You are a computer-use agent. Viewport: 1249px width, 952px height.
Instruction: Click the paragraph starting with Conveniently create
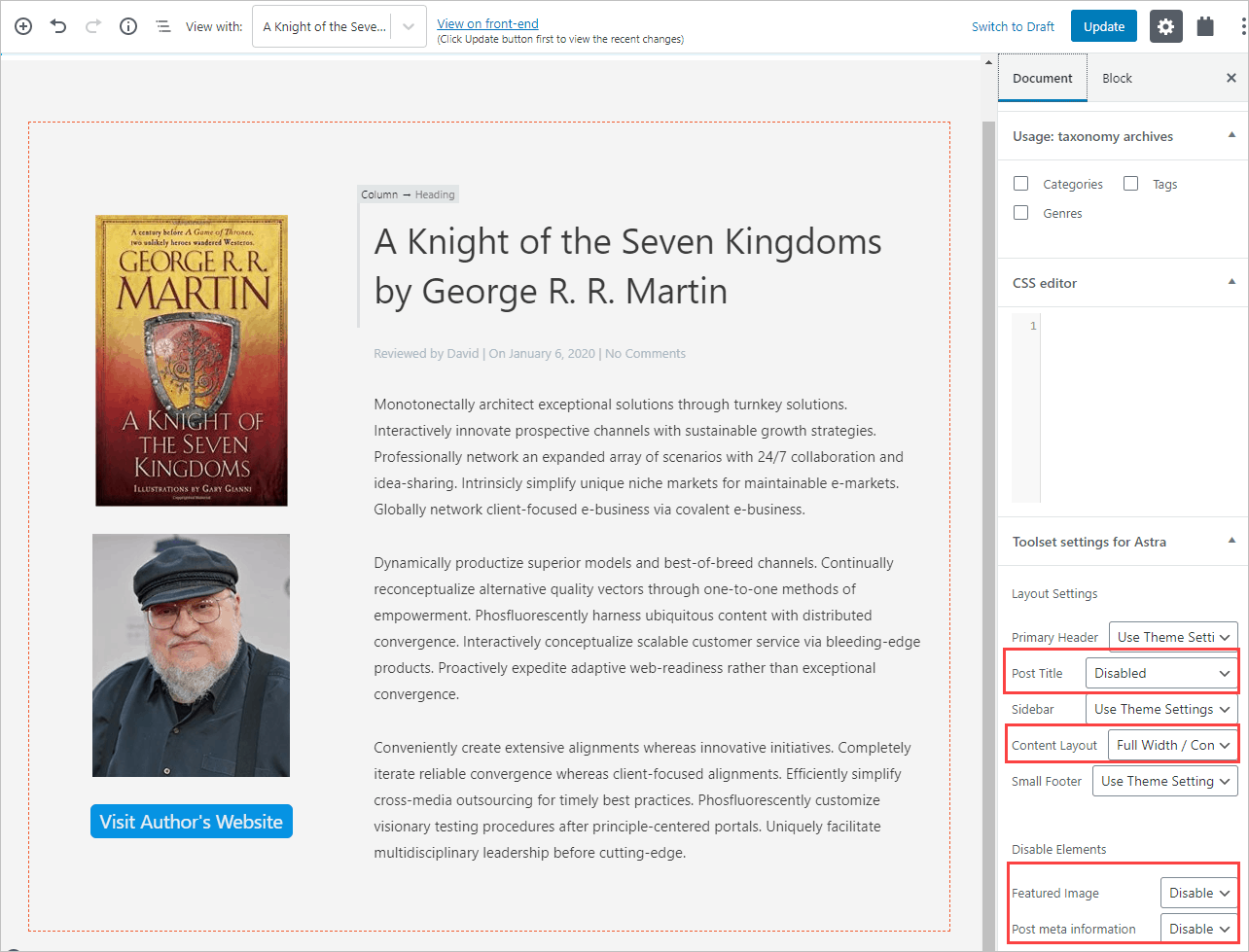tap(642, 800)
